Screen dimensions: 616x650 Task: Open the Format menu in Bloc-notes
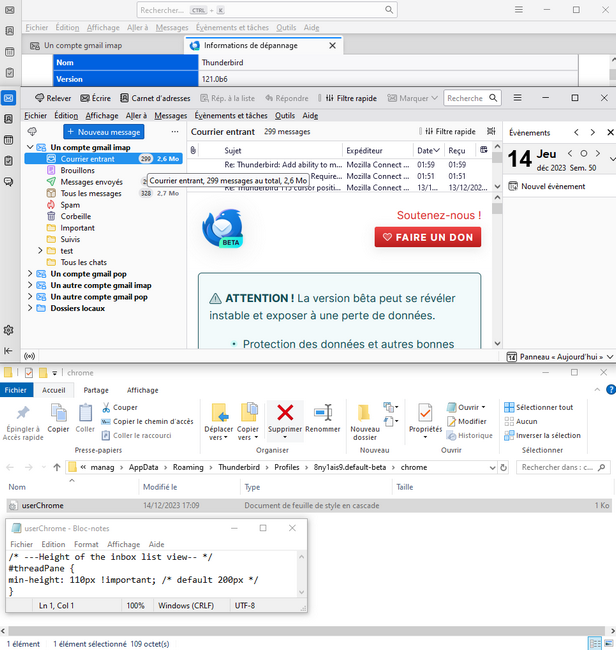(x=86, y=544)
